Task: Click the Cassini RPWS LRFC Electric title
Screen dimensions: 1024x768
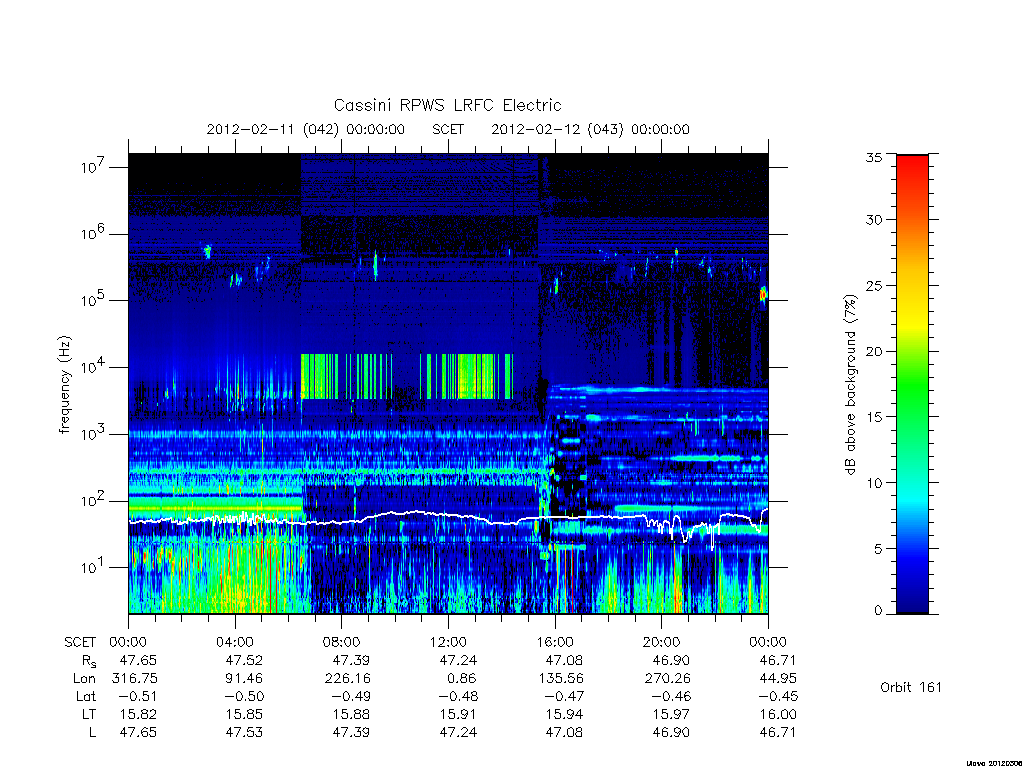Action: pos(447,105)
